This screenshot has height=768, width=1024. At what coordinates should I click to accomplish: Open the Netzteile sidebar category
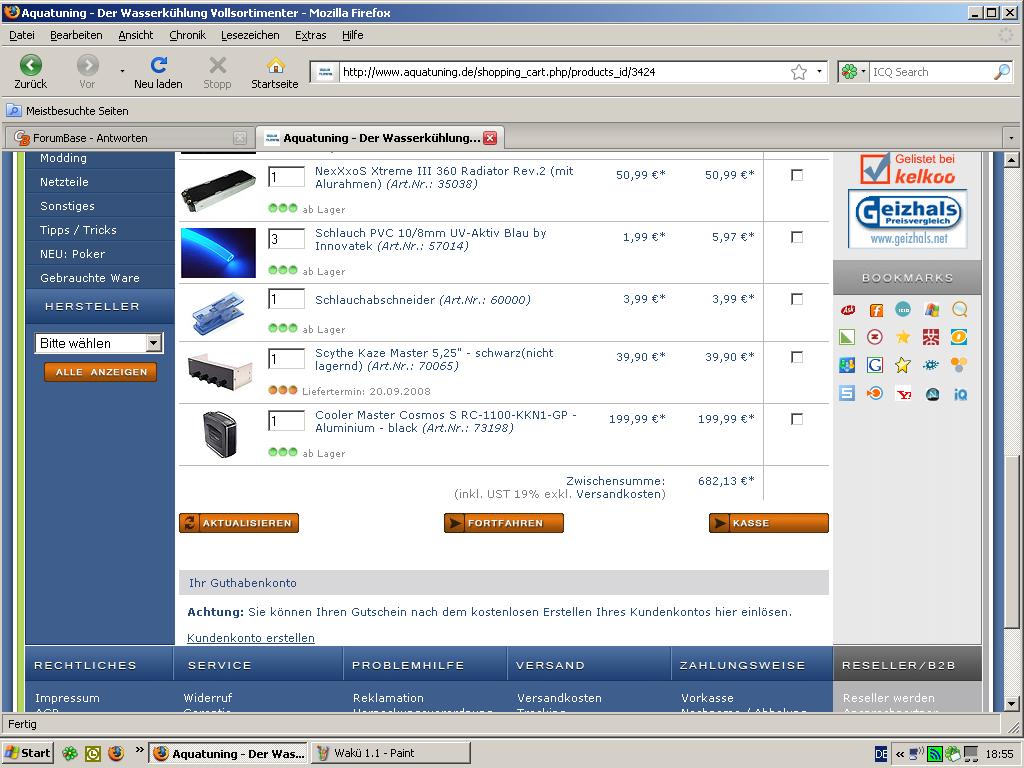coord(64,182)
